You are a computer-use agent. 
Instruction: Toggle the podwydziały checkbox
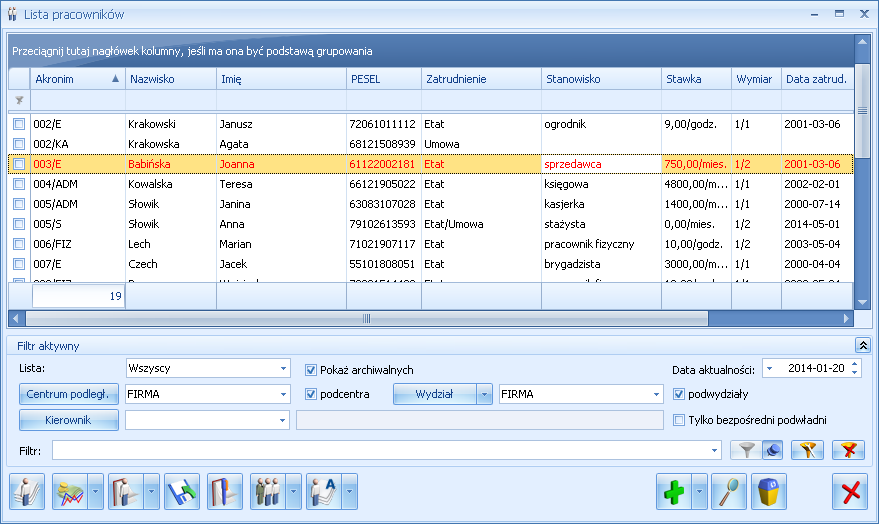(x=679, y=395)
